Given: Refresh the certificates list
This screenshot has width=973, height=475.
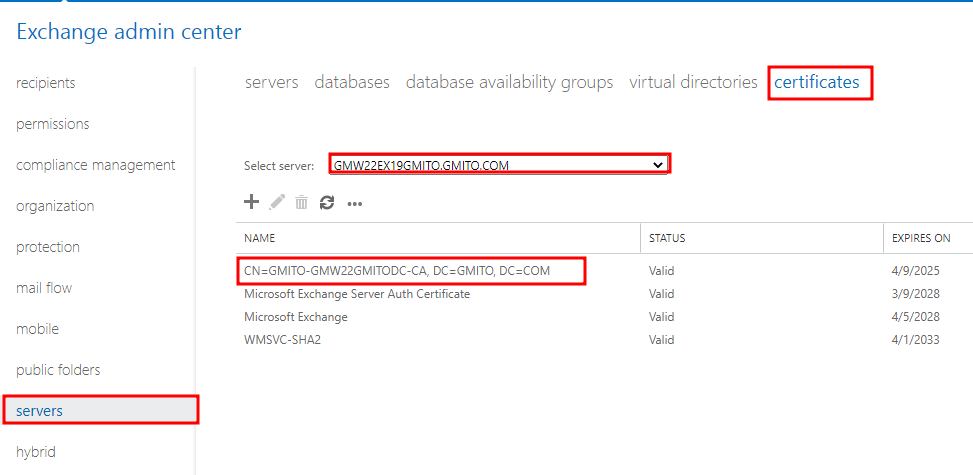Looking at the screenshot, I should (327, 202).
